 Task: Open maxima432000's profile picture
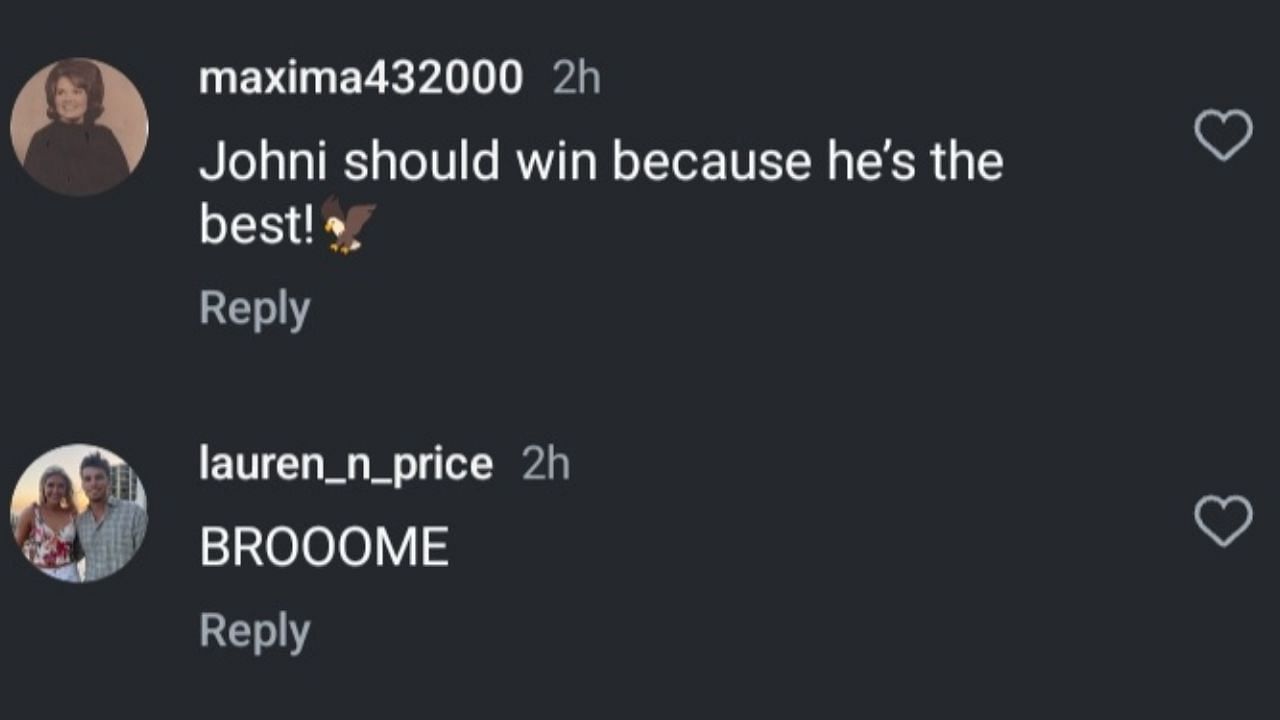(79, 127)
